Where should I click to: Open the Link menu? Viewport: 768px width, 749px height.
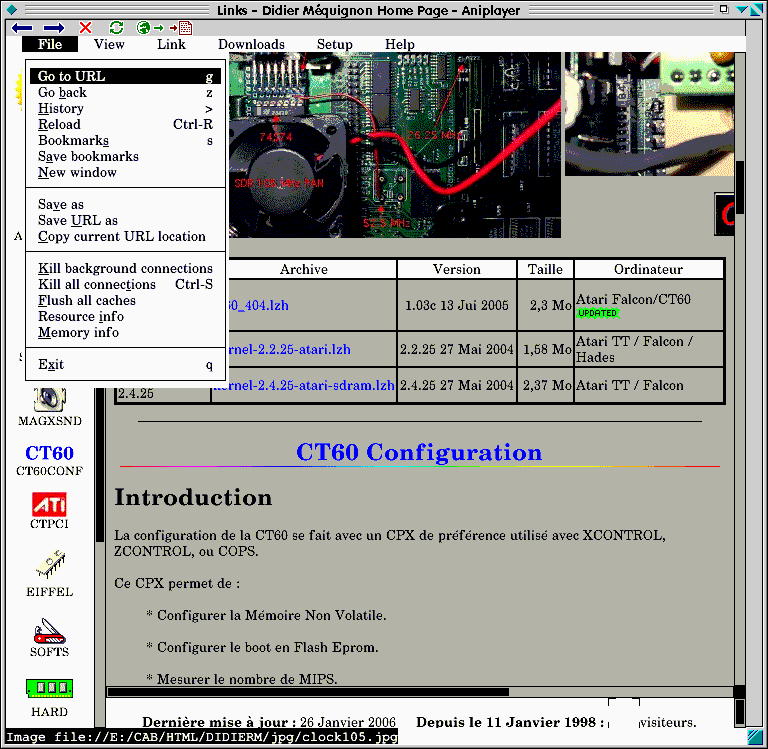(171, 44)
